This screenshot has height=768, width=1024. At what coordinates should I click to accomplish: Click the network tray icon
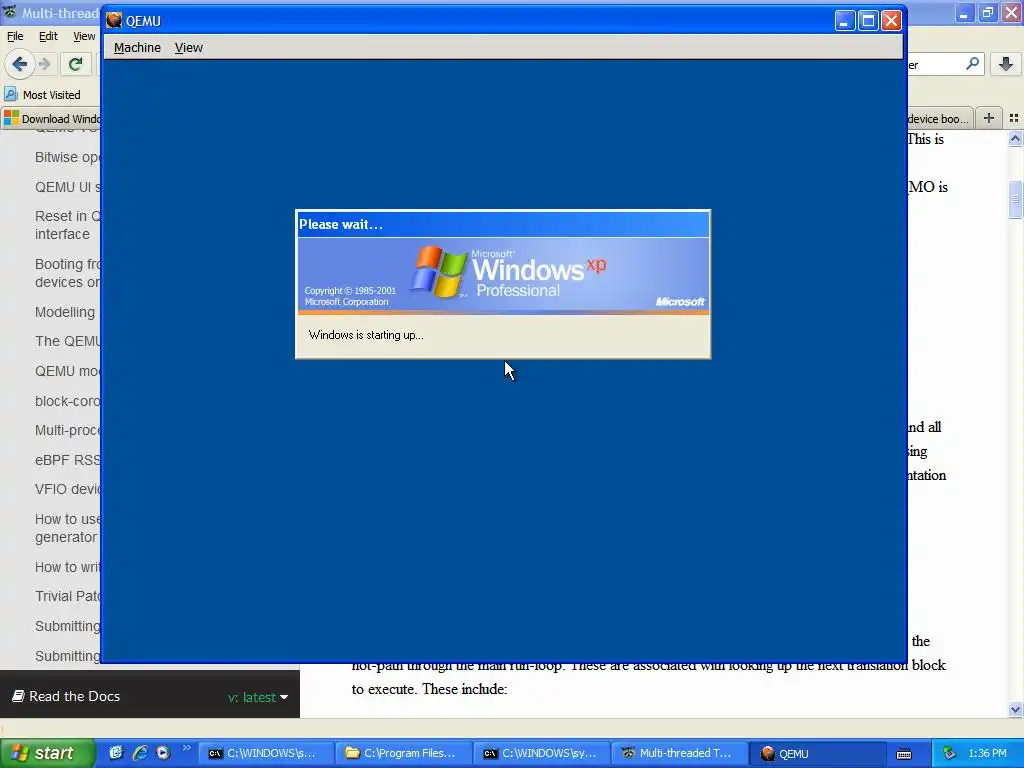pyautogui.click(x=949, y=753)
